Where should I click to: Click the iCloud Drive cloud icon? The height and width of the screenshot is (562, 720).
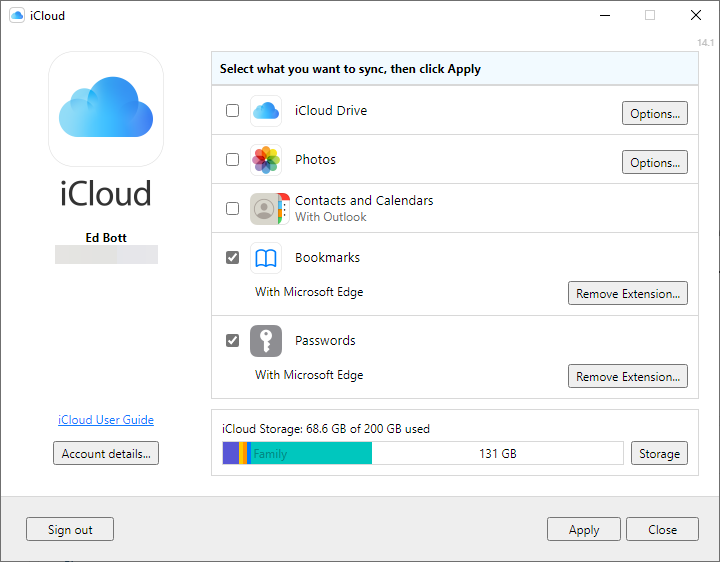tap(266, 111)
